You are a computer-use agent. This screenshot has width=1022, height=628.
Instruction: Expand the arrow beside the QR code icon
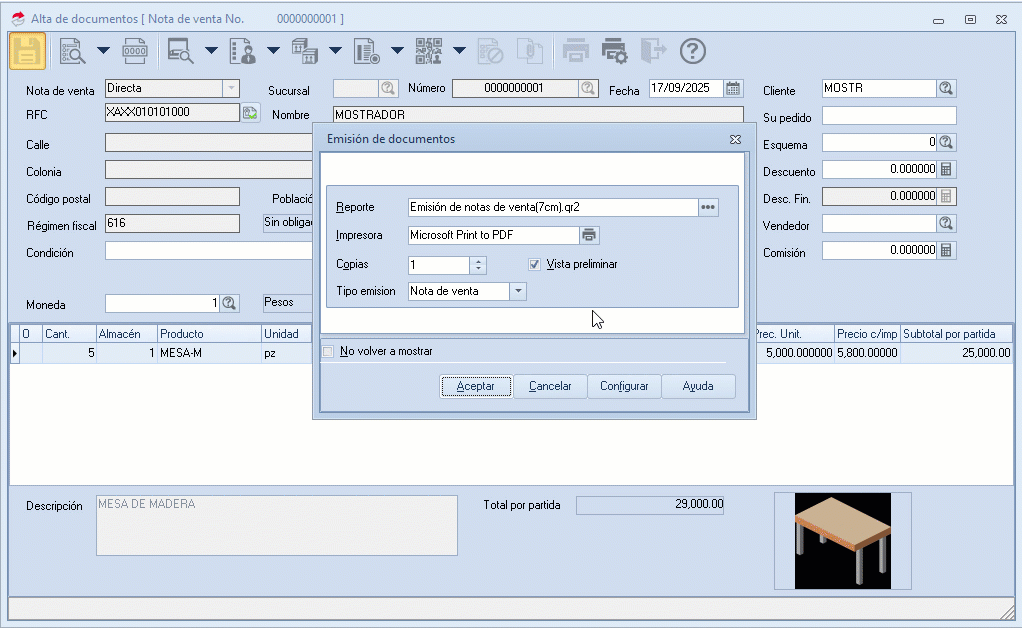[459, 51]
